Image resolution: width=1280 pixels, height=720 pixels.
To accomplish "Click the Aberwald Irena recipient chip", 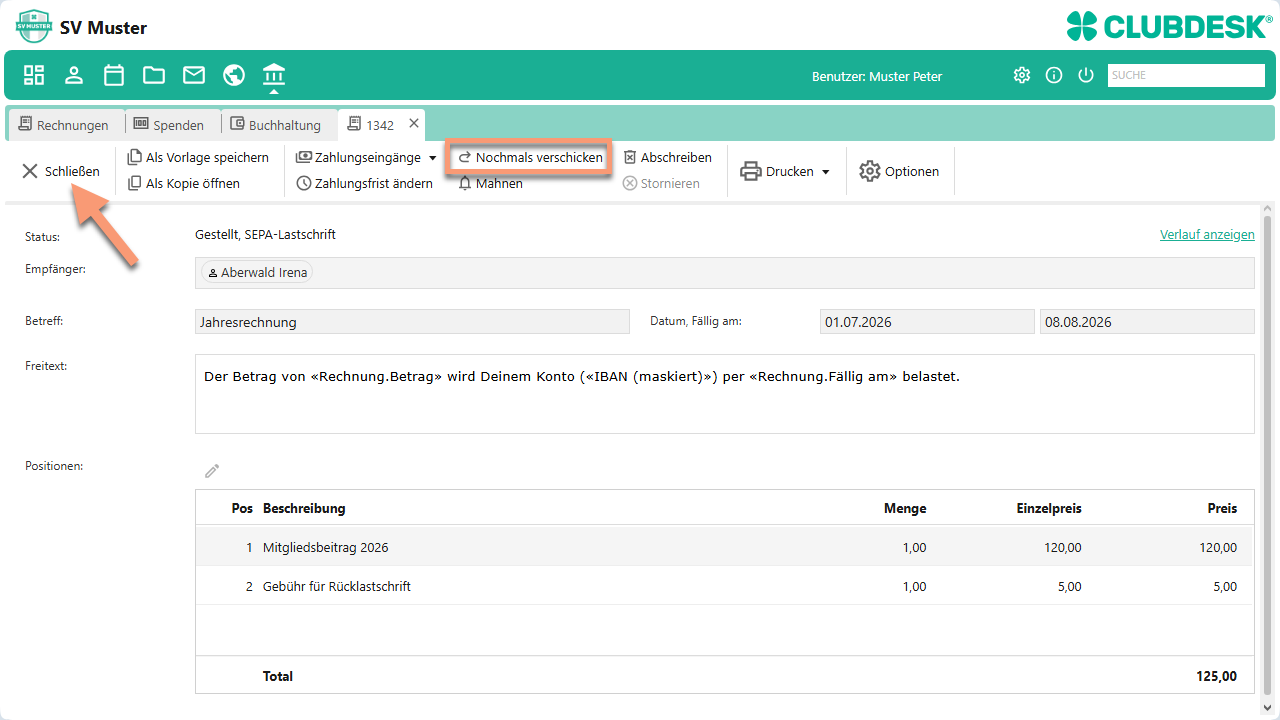I will click(x=257, y=272).
